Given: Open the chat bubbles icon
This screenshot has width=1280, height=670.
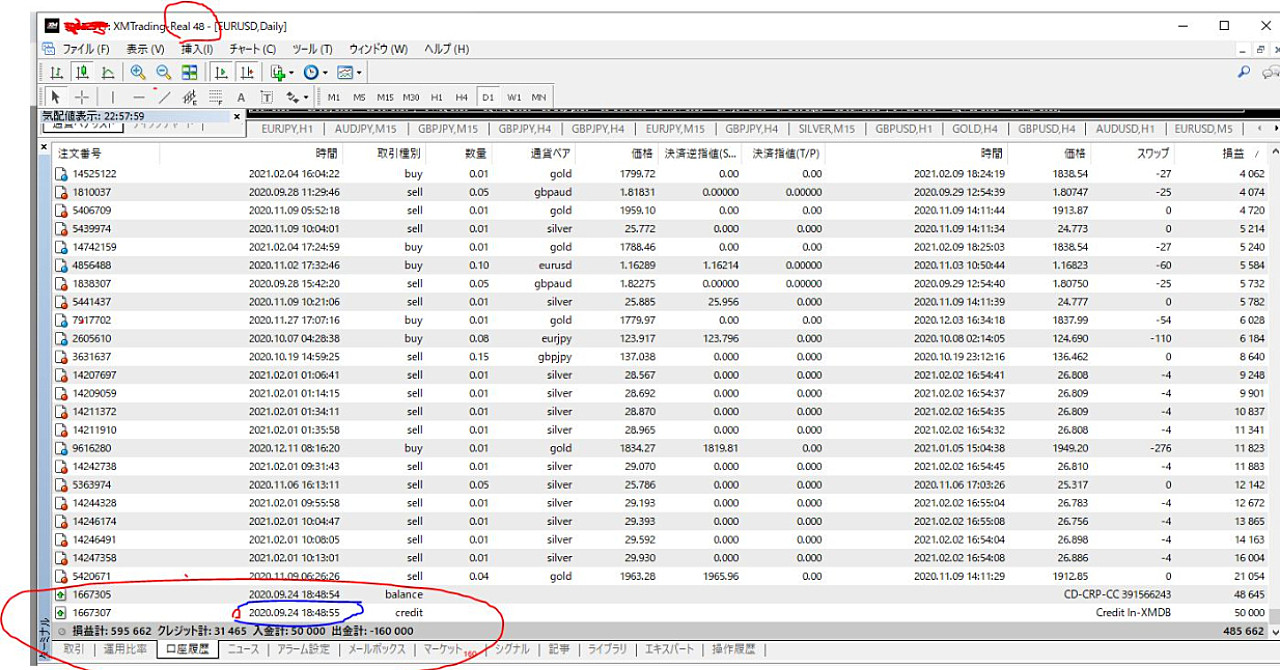Looking at the screenshot, I should pyautogui.click(x=1270, y=72).
